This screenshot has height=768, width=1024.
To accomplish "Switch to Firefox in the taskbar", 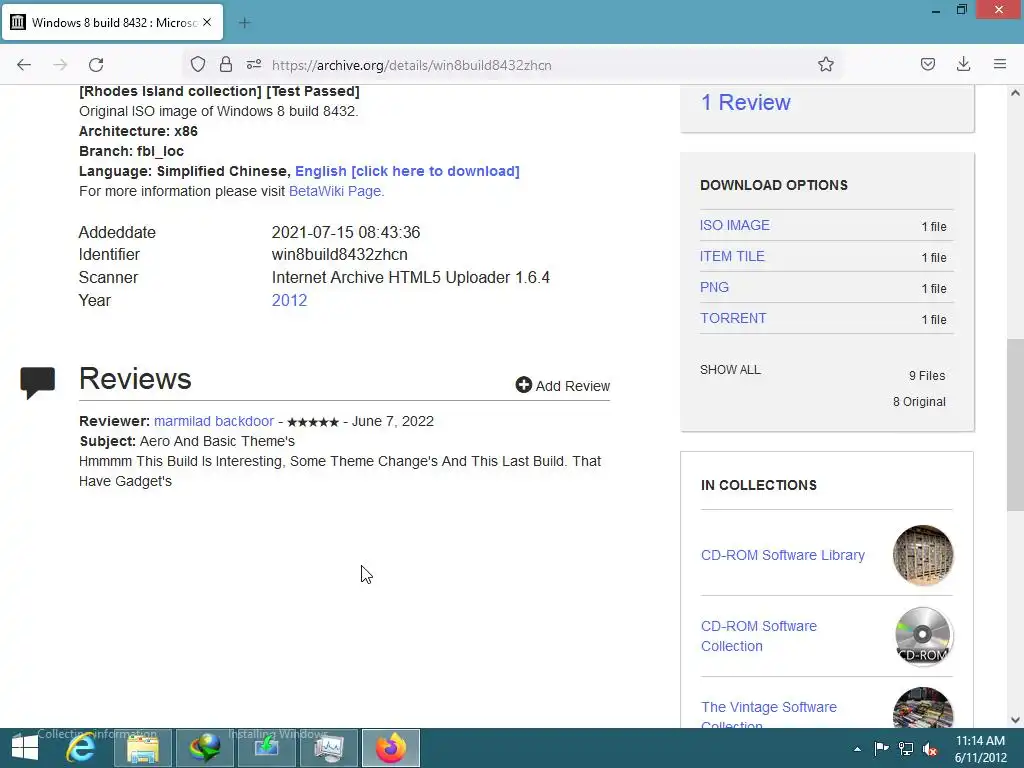I will coord(391,748).
